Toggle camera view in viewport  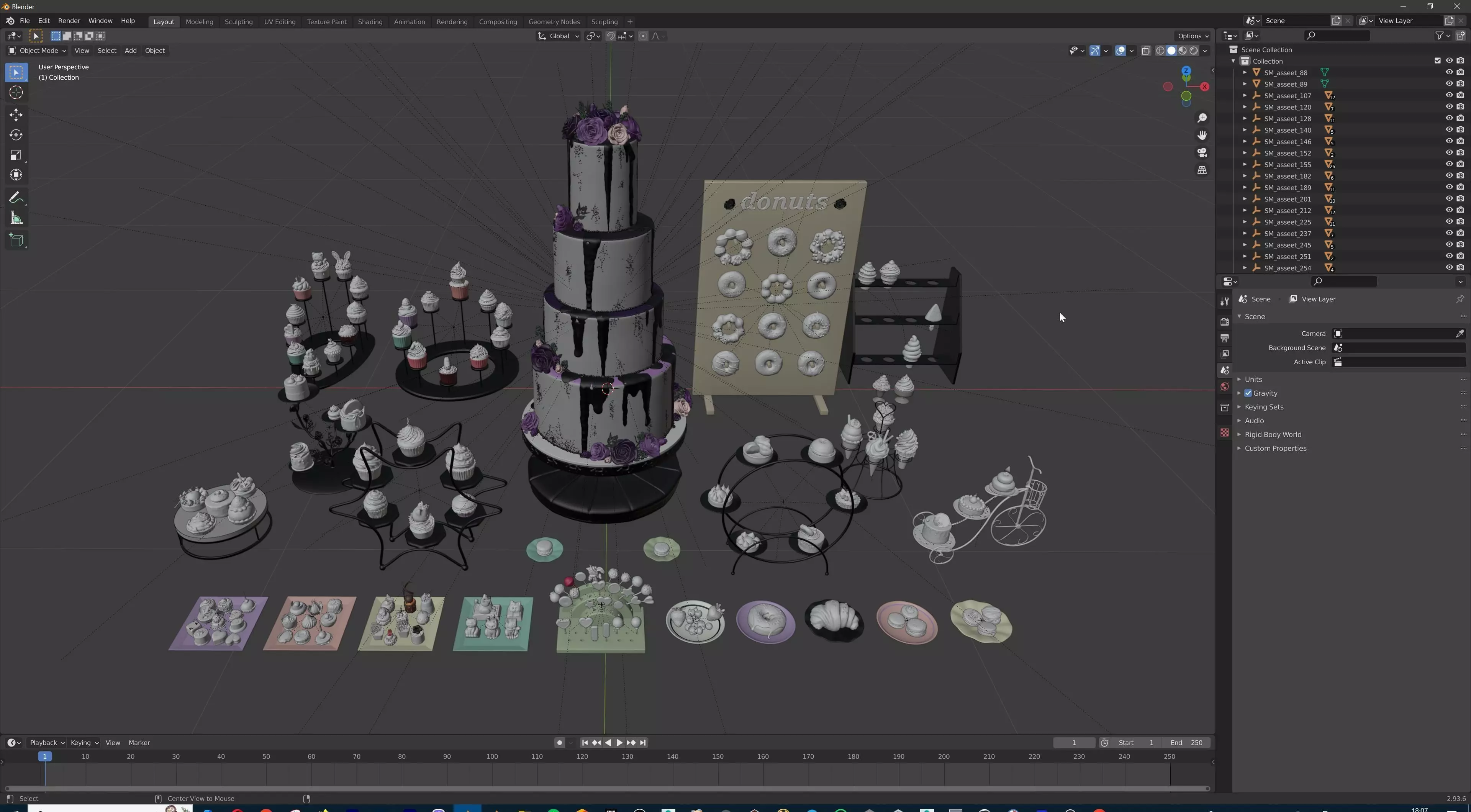point(1202,152)
